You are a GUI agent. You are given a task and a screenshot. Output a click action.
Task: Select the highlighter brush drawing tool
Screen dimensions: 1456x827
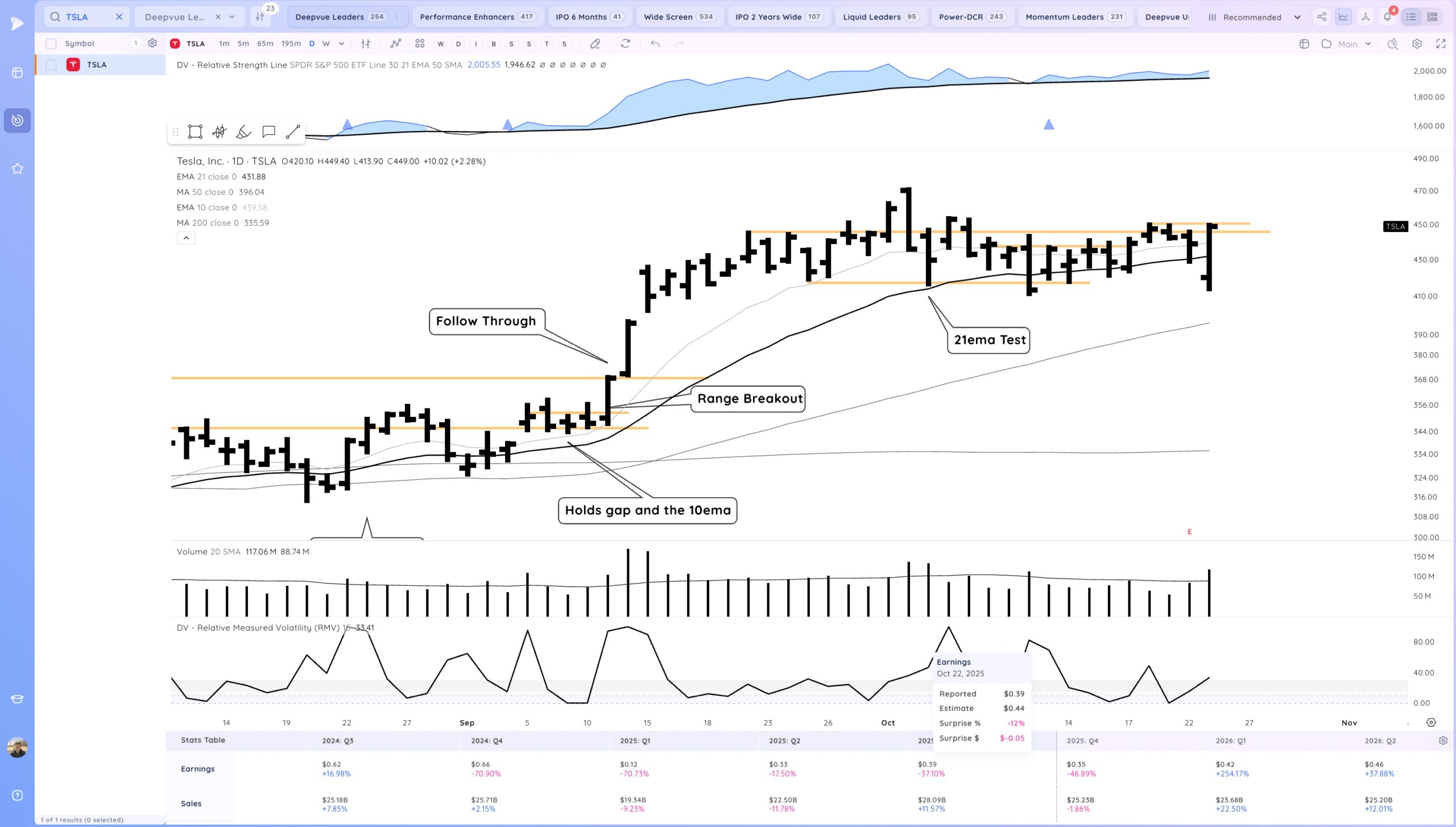(x=243, y=132)
